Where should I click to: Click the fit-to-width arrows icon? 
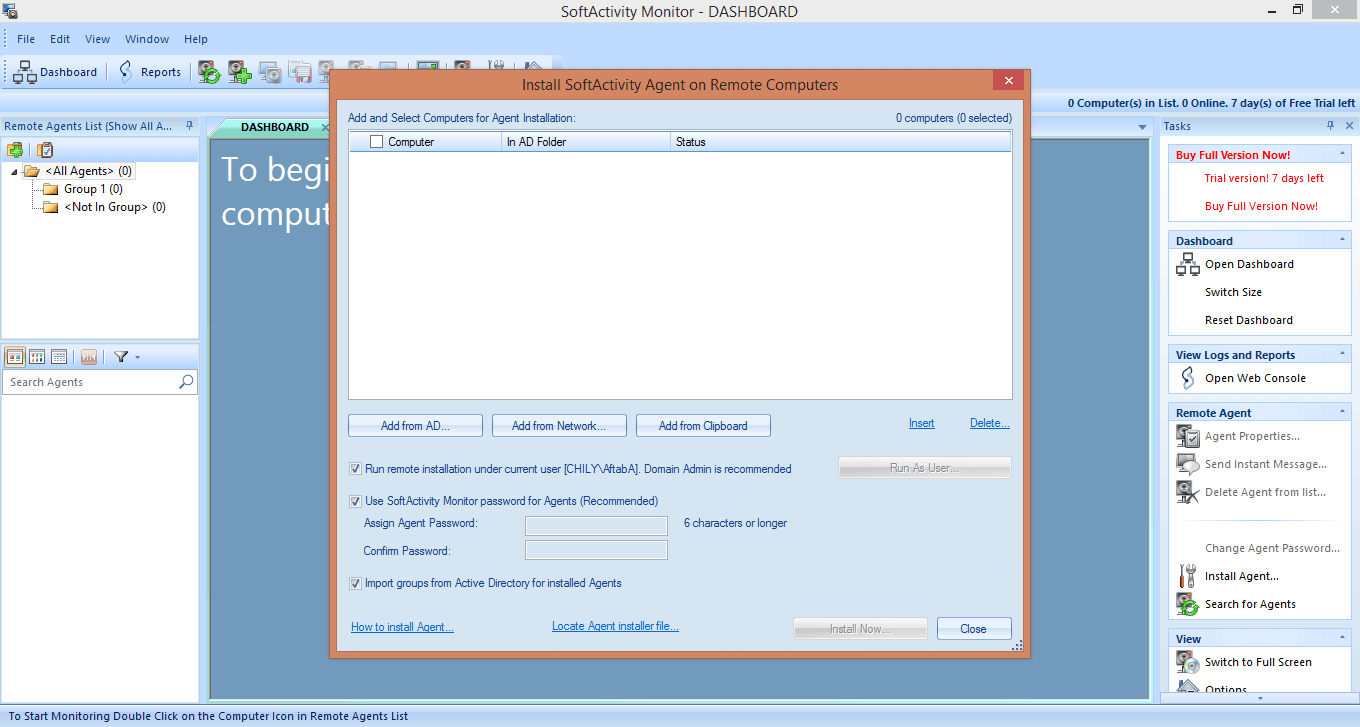click(x=89, y=357)
